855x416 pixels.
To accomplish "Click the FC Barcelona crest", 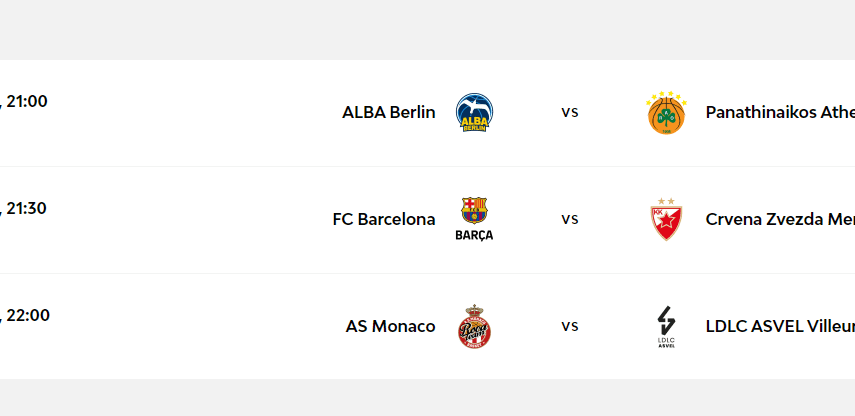I will pyautogui.click(x=474, y=211).
